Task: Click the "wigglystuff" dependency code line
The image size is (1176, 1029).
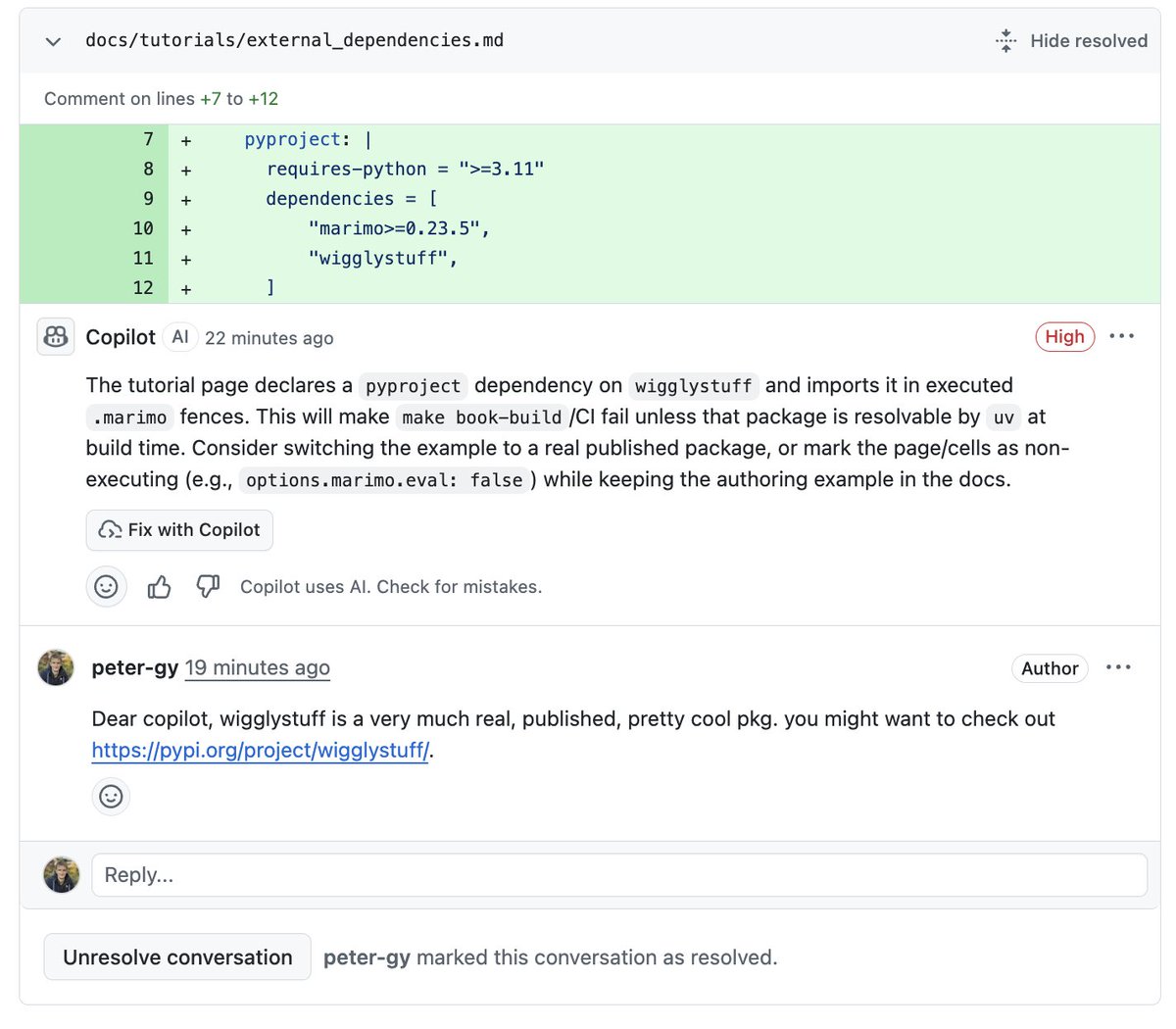Action: click(x=383, y=259)
